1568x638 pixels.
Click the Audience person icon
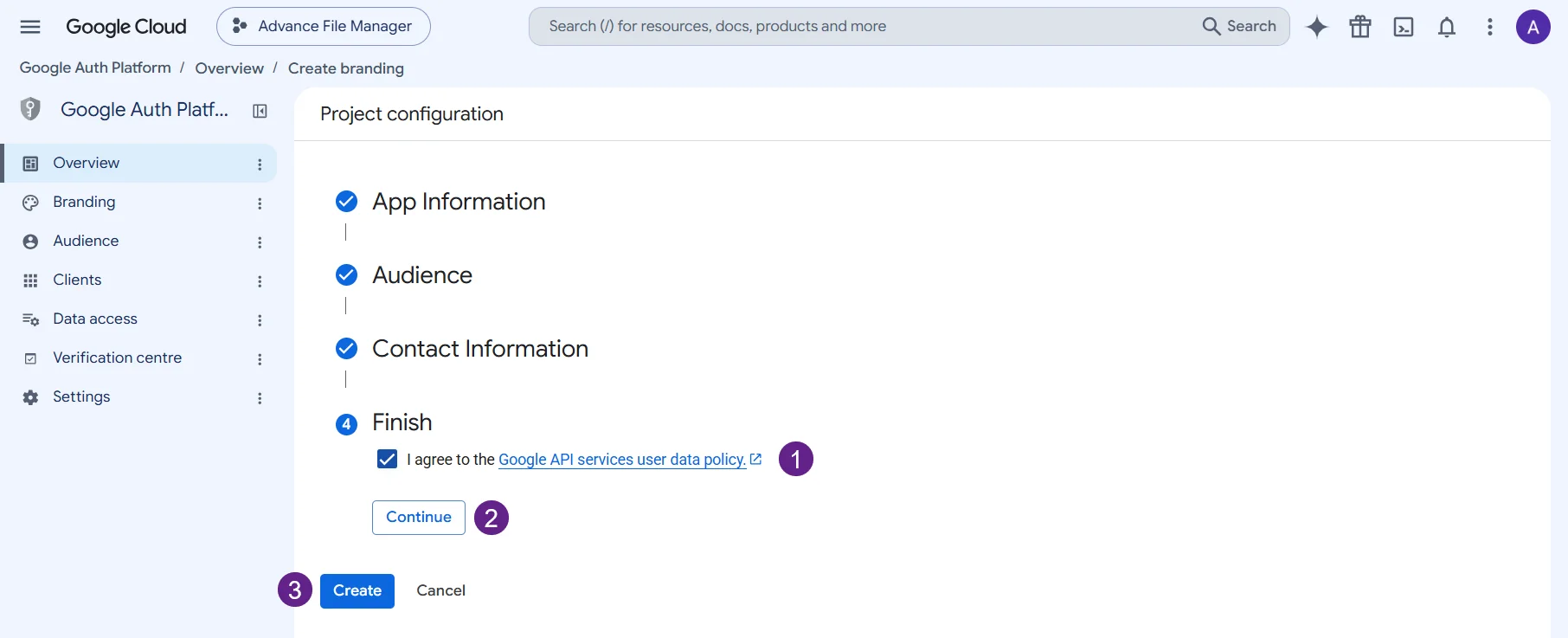click(x=30, y=242)
